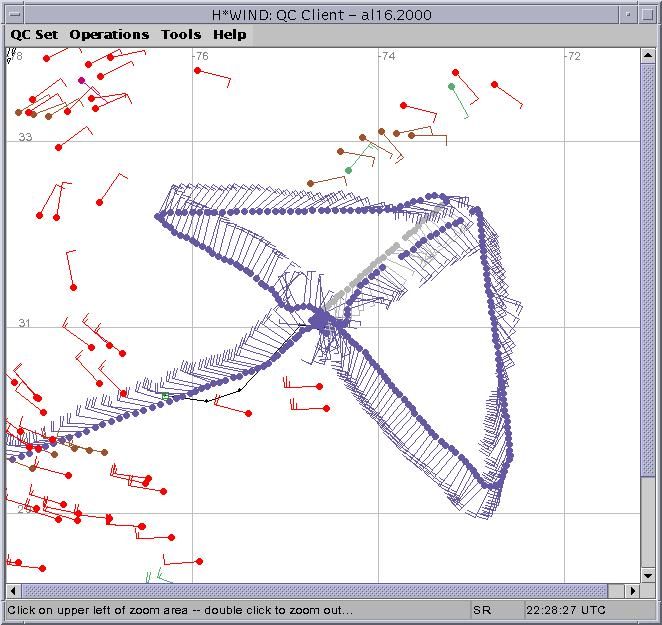Click the storm center where flight legs cross
The height and width of the screenshot is (625, 662).
[x=323, y=320]
